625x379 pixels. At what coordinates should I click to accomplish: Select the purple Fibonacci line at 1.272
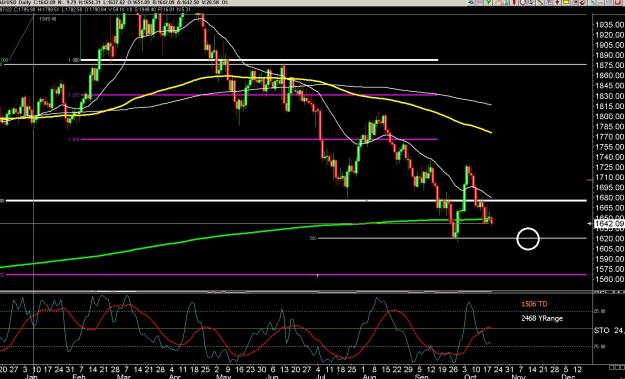259,95
